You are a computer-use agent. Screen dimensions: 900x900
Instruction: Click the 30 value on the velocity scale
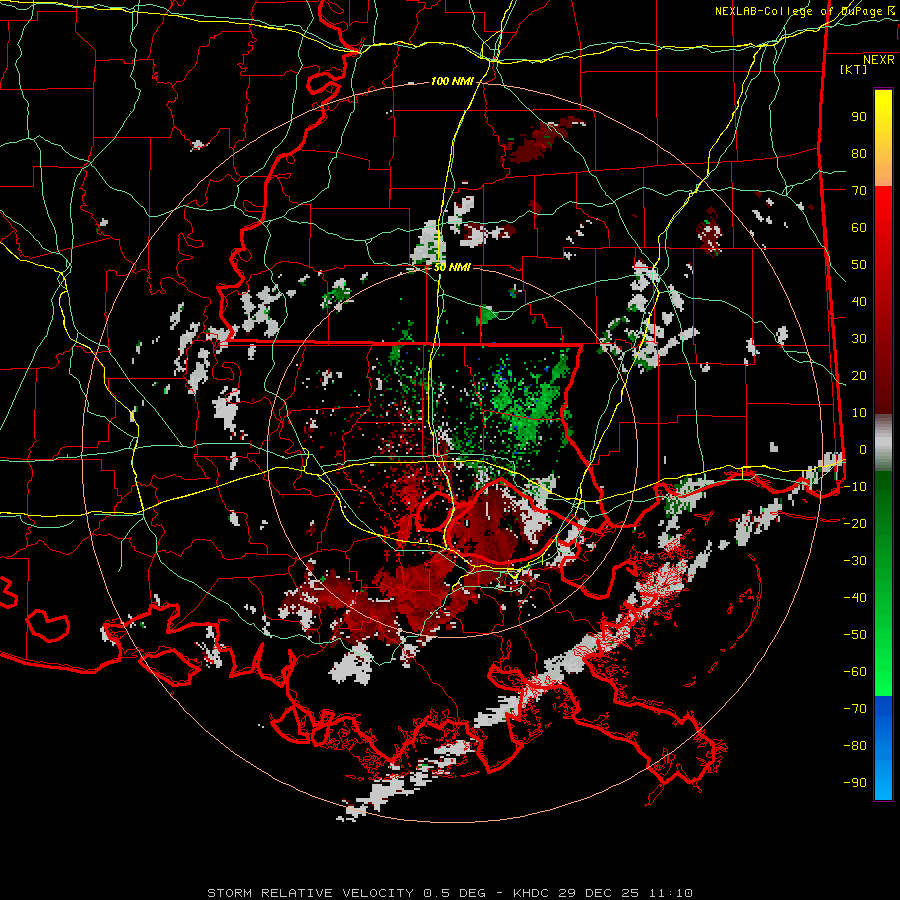tap(859, 339)
